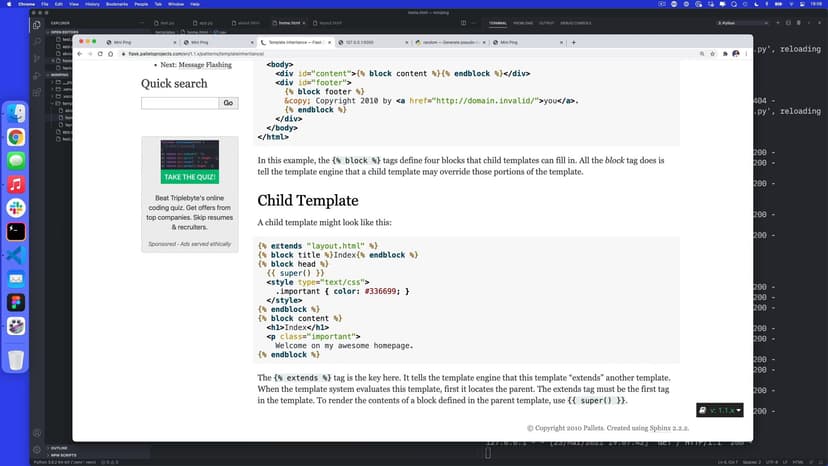Switch to the Problems panel tab
828x466 pixels.
[x=523, y=21]
